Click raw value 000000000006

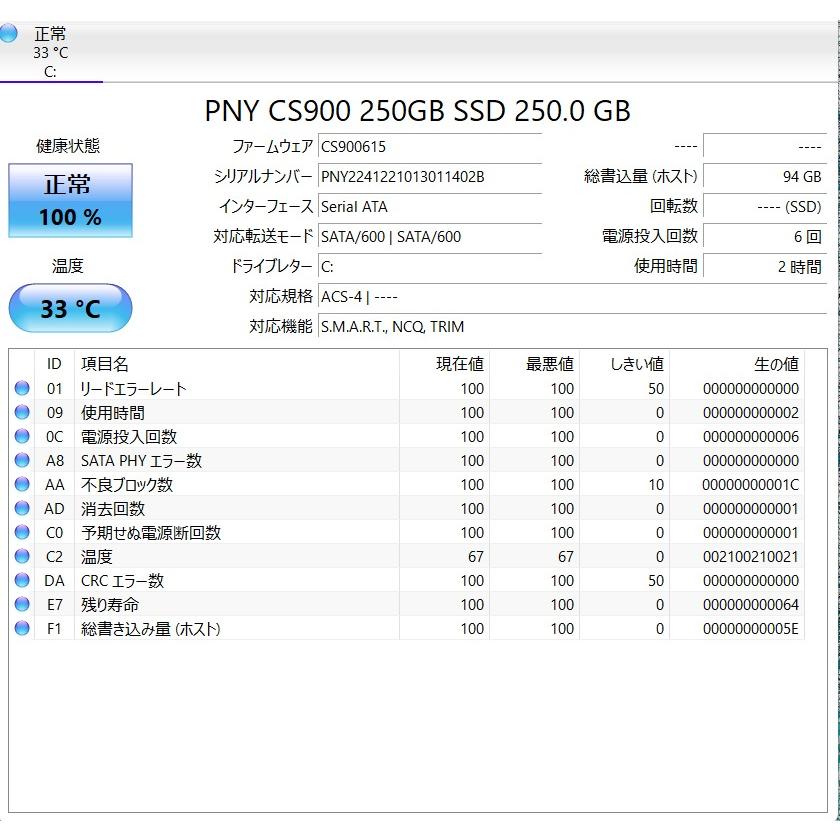click(x=751, y=437)
